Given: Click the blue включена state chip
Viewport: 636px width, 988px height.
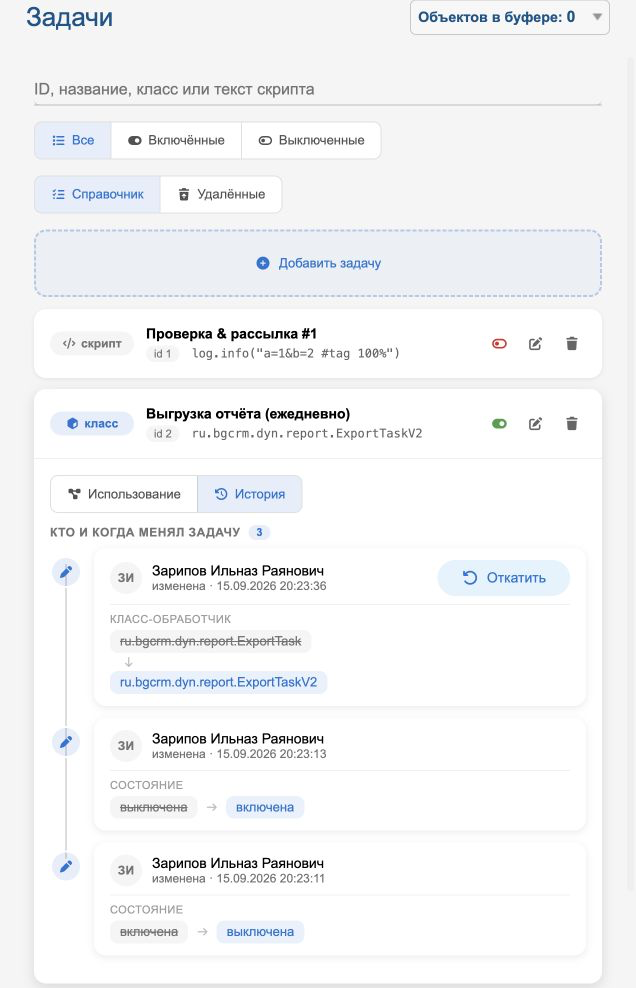Looking at the screenshot, I should (265, 807).
